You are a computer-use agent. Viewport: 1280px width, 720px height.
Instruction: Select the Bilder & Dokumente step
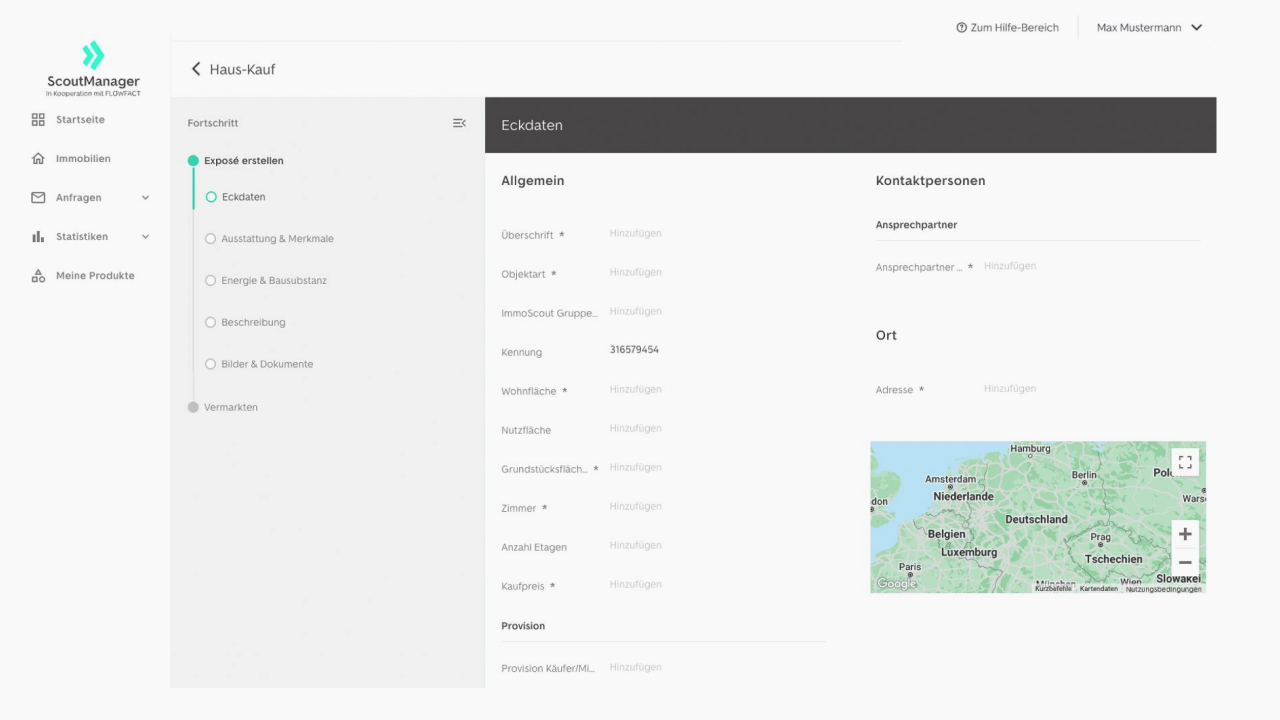pos(266,364)
